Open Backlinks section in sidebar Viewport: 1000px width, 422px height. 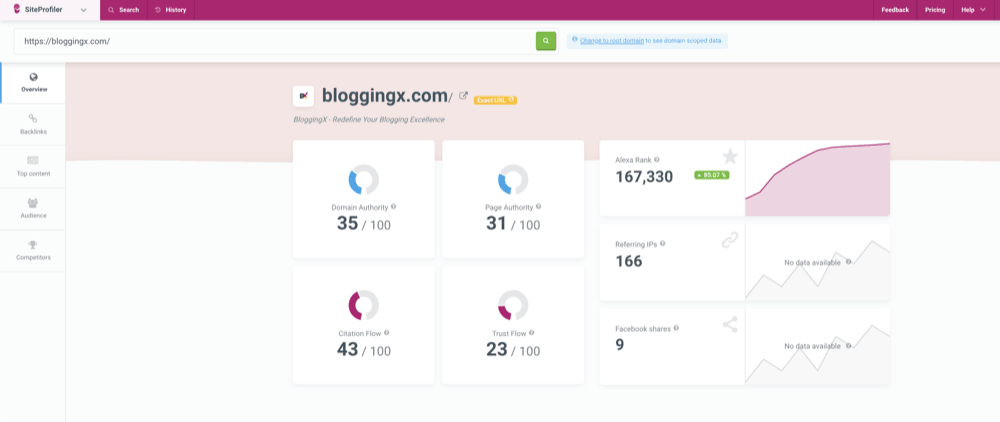pos(33,124)
